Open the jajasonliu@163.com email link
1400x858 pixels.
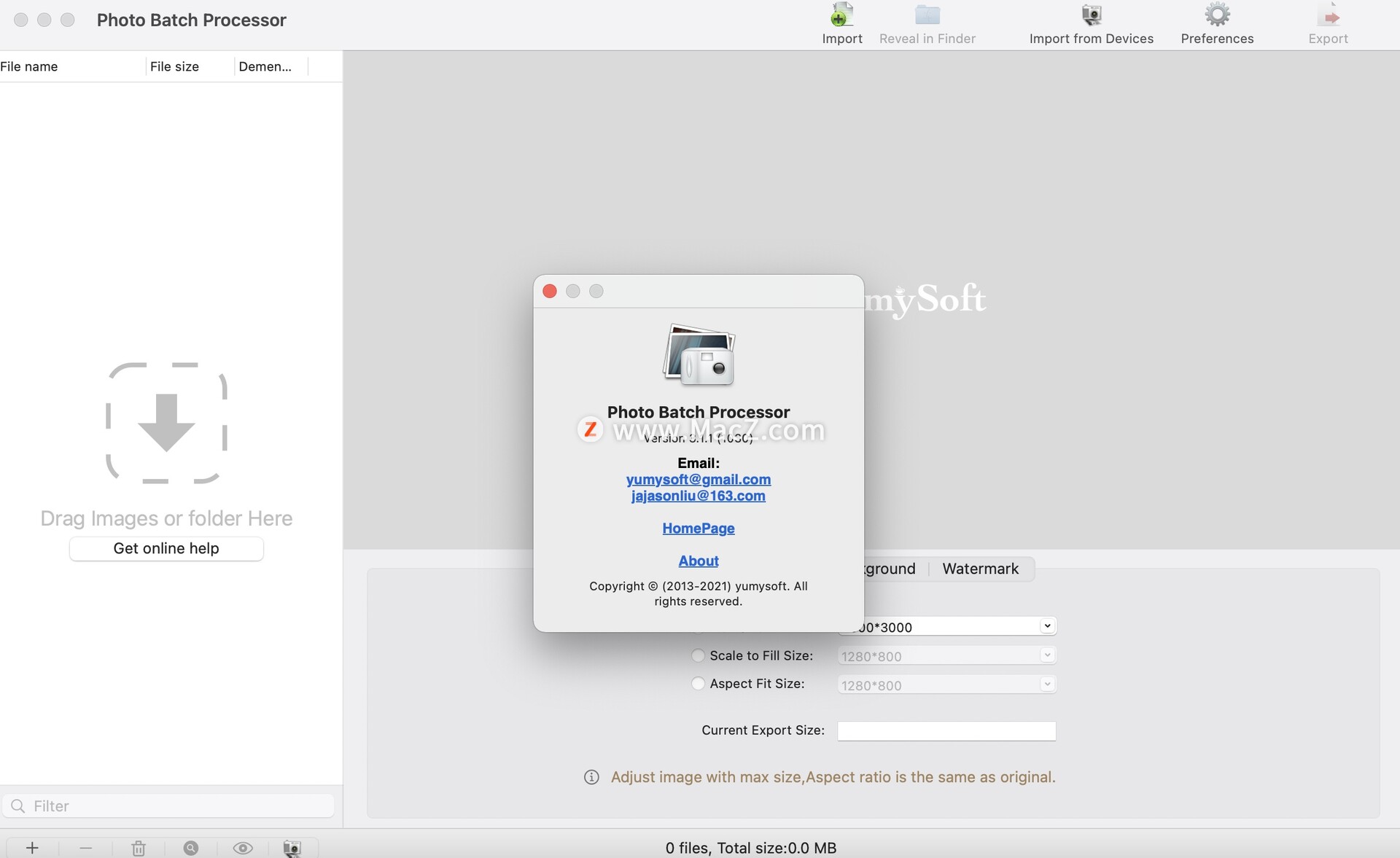(x=699, y=496)
